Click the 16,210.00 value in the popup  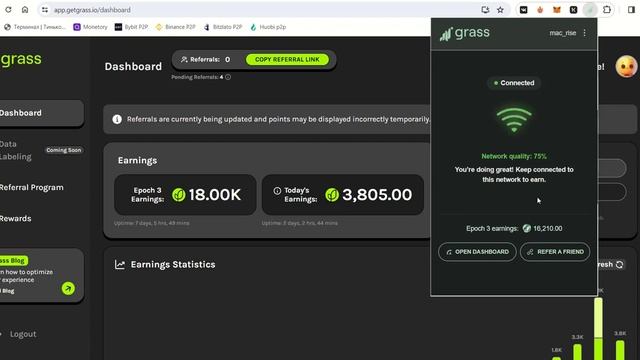548,229
